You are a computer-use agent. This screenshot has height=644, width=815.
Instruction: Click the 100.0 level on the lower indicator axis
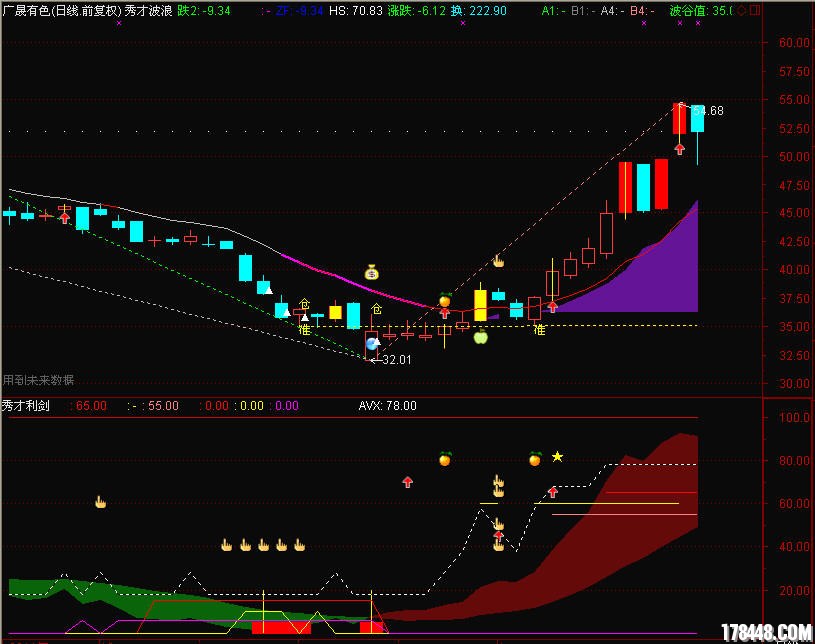pyautogui.click(x=794, y=417)
